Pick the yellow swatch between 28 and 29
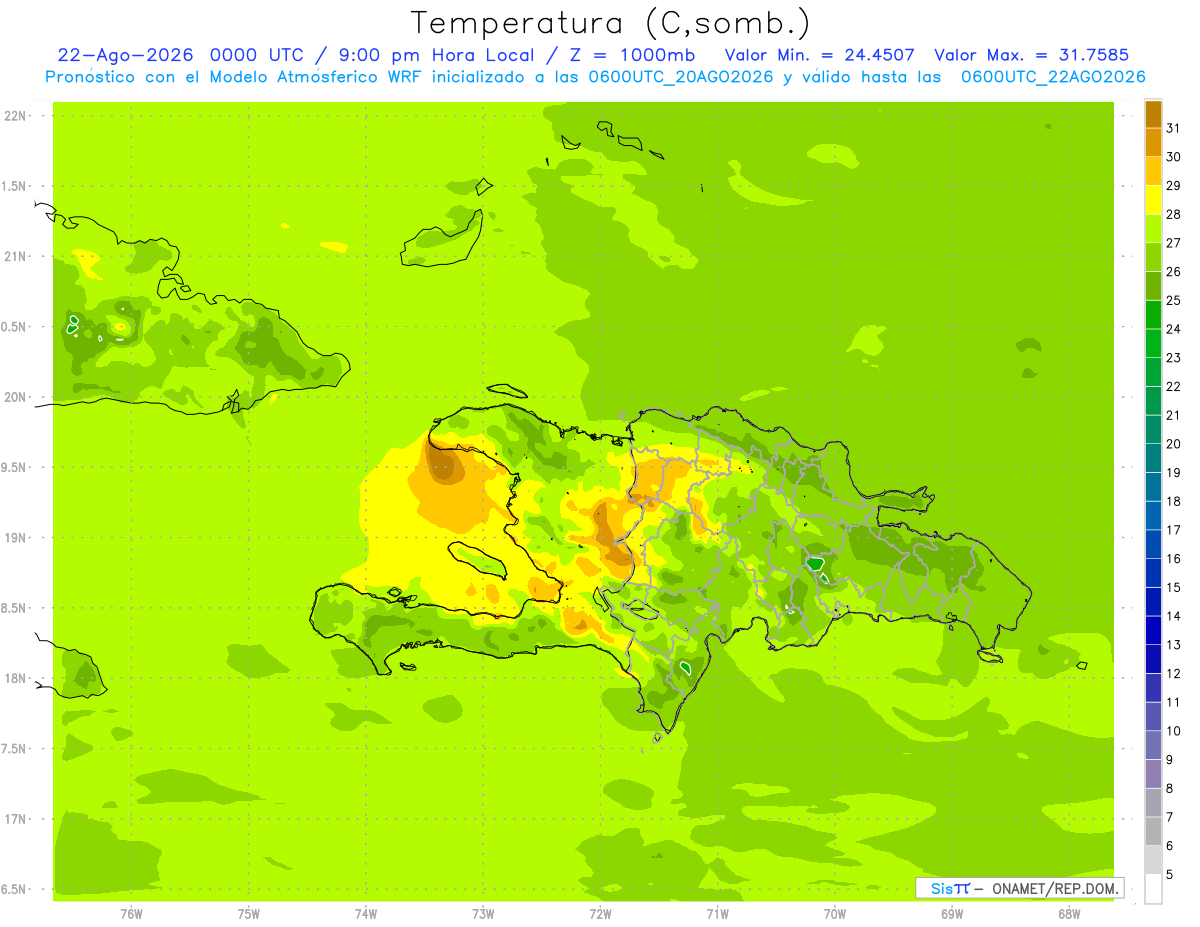The width and height of the screenshot is (1200, 927). [x=1153, y=200]
